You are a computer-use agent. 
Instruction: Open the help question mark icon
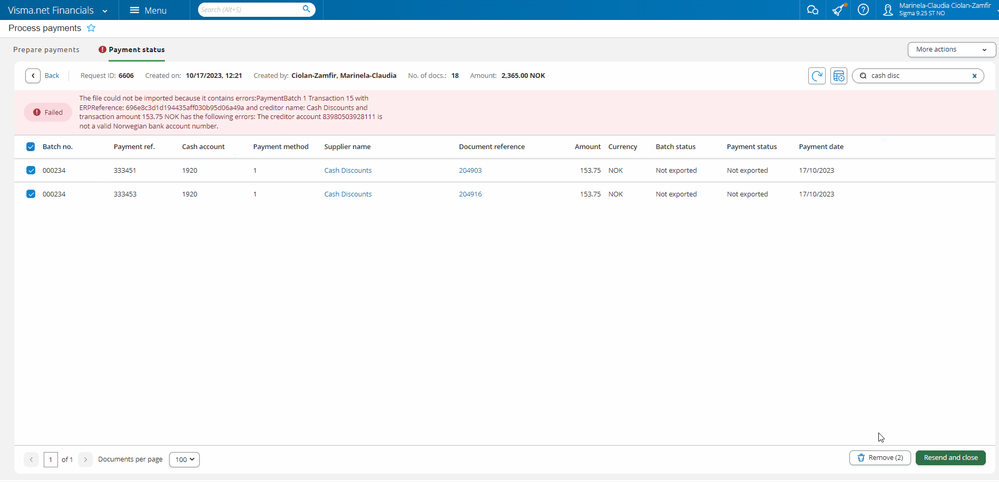coord(863,10)
